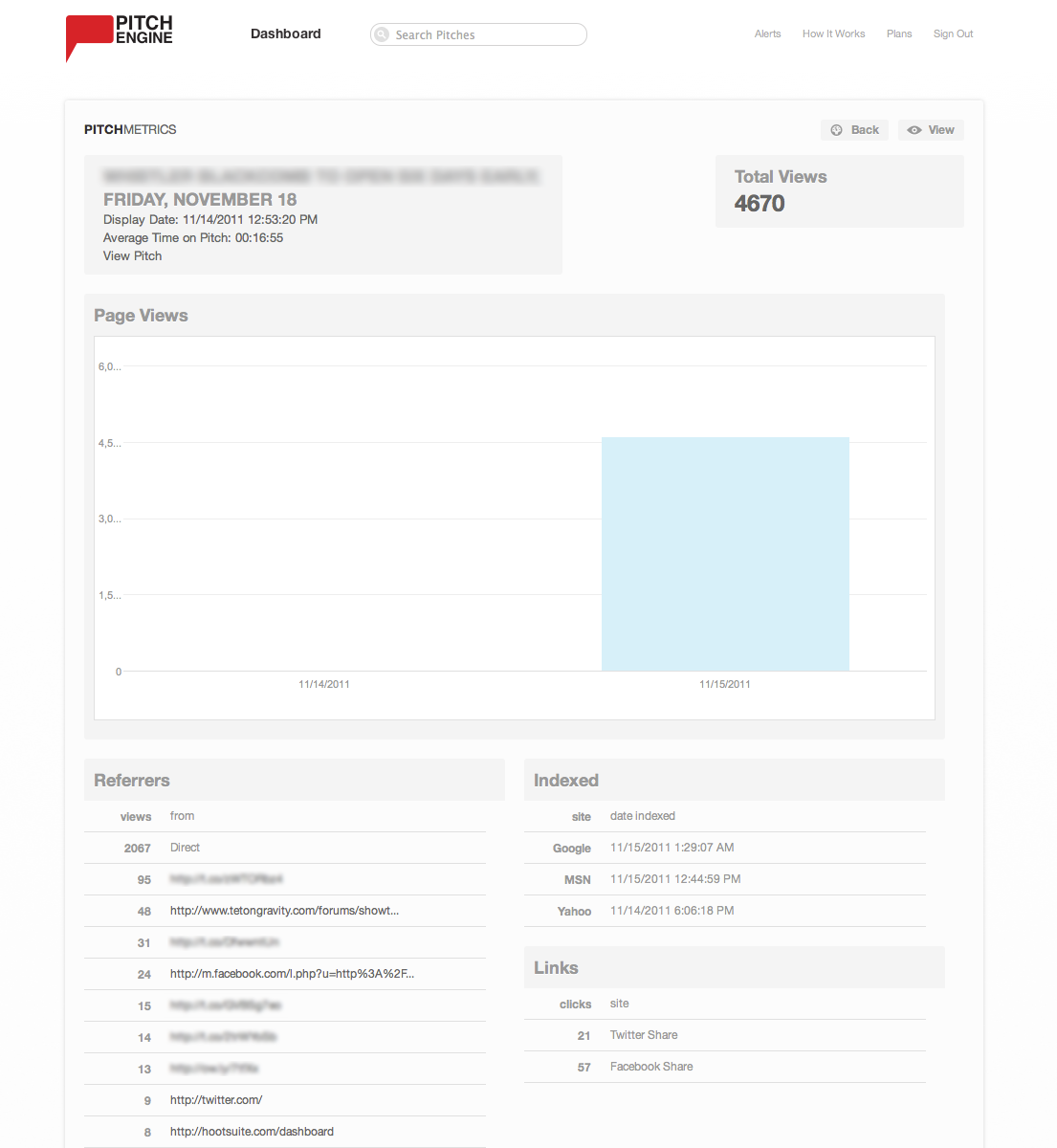
Task: Click the Total Views value 4670
Action: 760,204
